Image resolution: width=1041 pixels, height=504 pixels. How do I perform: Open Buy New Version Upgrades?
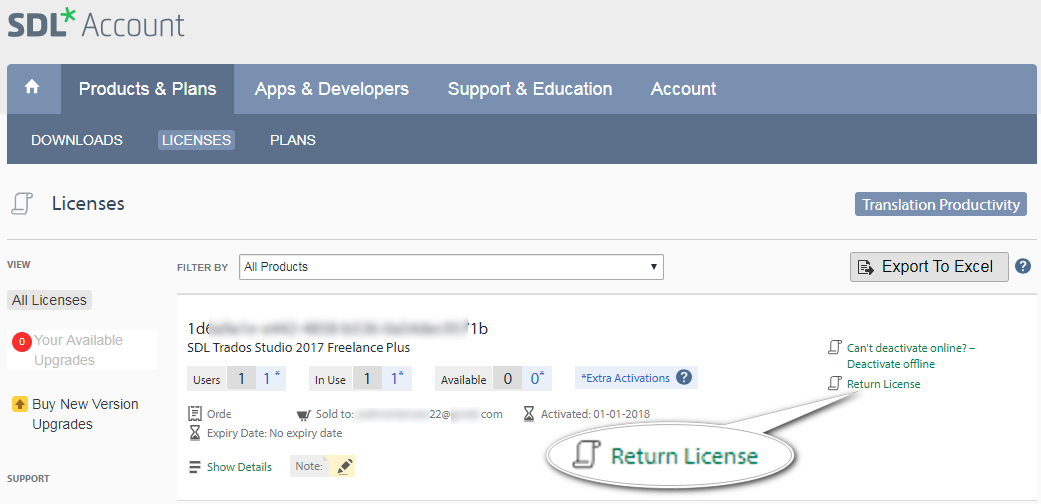[x=85, y=414]
